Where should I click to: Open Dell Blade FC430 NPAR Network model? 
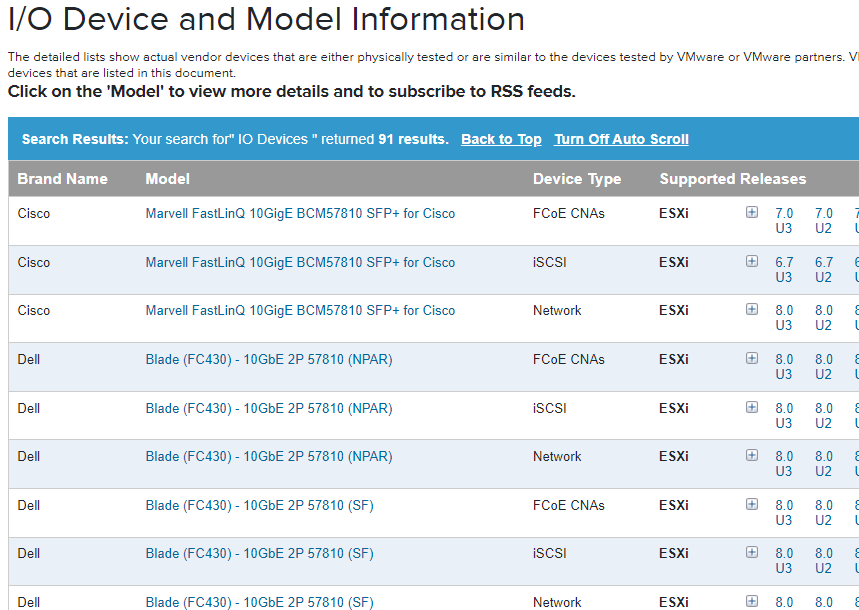269,457
